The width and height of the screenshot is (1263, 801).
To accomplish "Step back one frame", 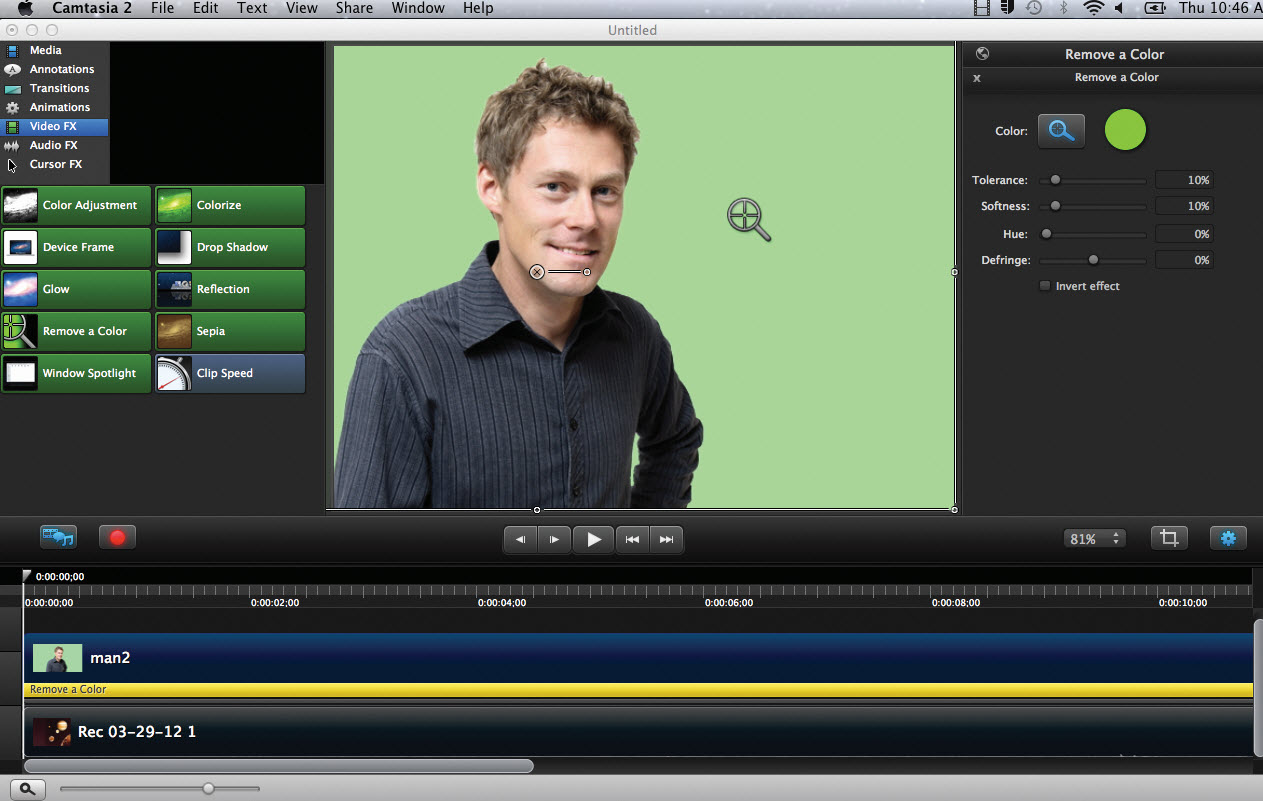I will [520, 539].
